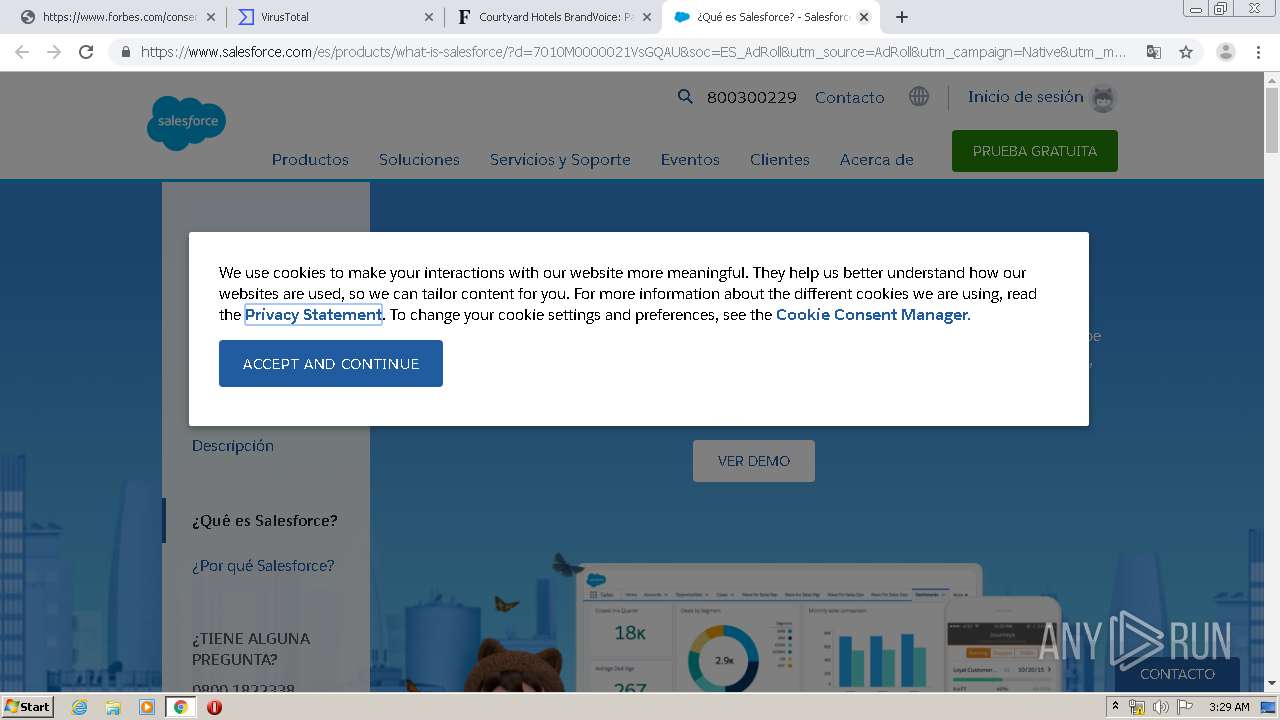Close the ¿Qué es Salesforce? tab
Image resolution: width=1280 pixels, height=720 pixels.
click(x=864, y=17)
